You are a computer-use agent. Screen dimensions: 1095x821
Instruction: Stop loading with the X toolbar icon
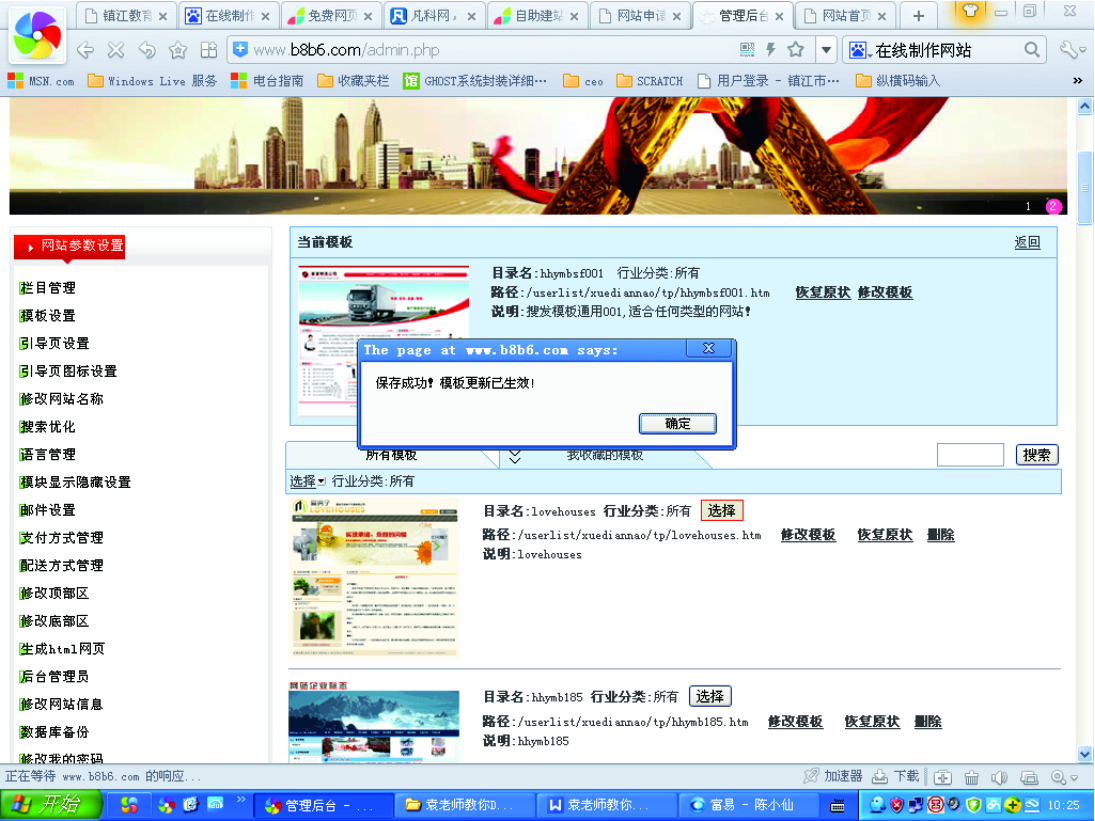coord(116,50)
